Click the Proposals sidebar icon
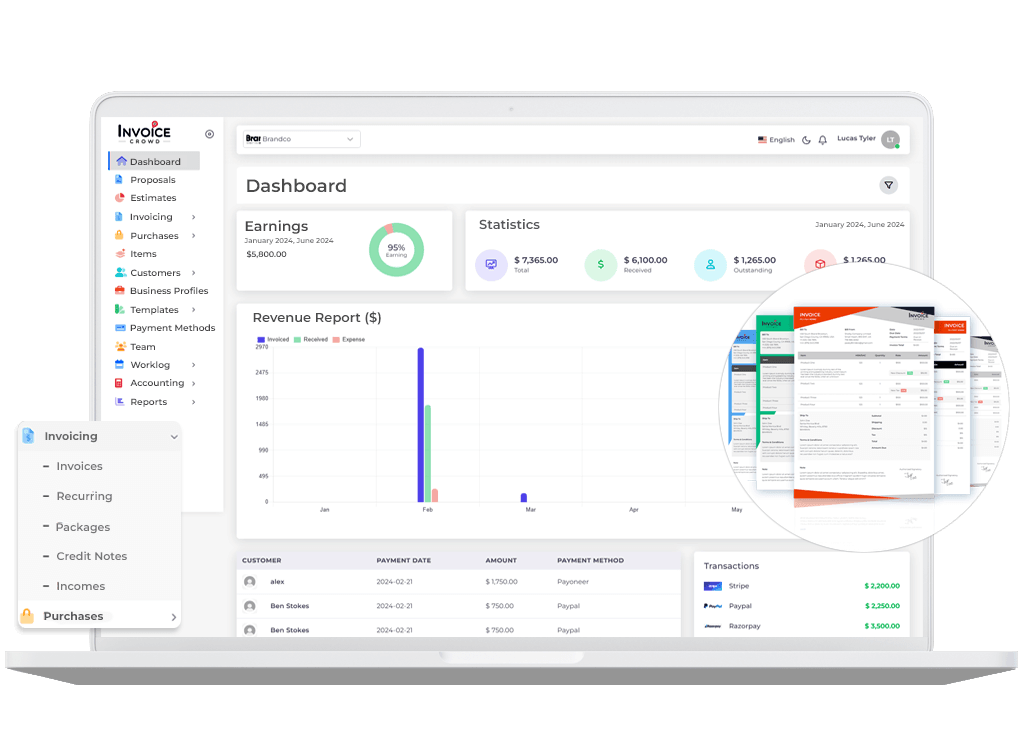This screenshot has height=750, width=1024. click(120, 180)
